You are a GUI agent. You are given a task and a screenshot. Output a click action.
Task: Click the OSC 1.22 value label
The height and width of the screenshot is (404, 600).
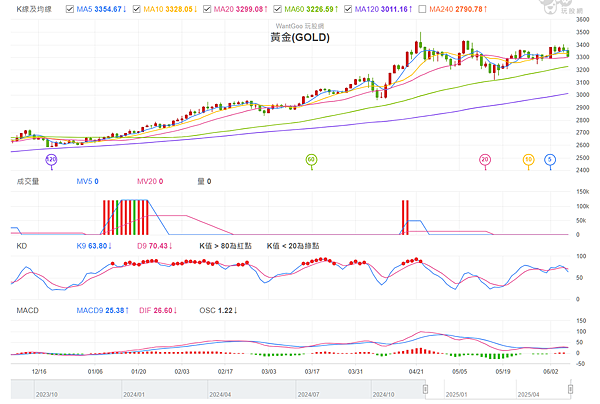[x=218, y=310]
